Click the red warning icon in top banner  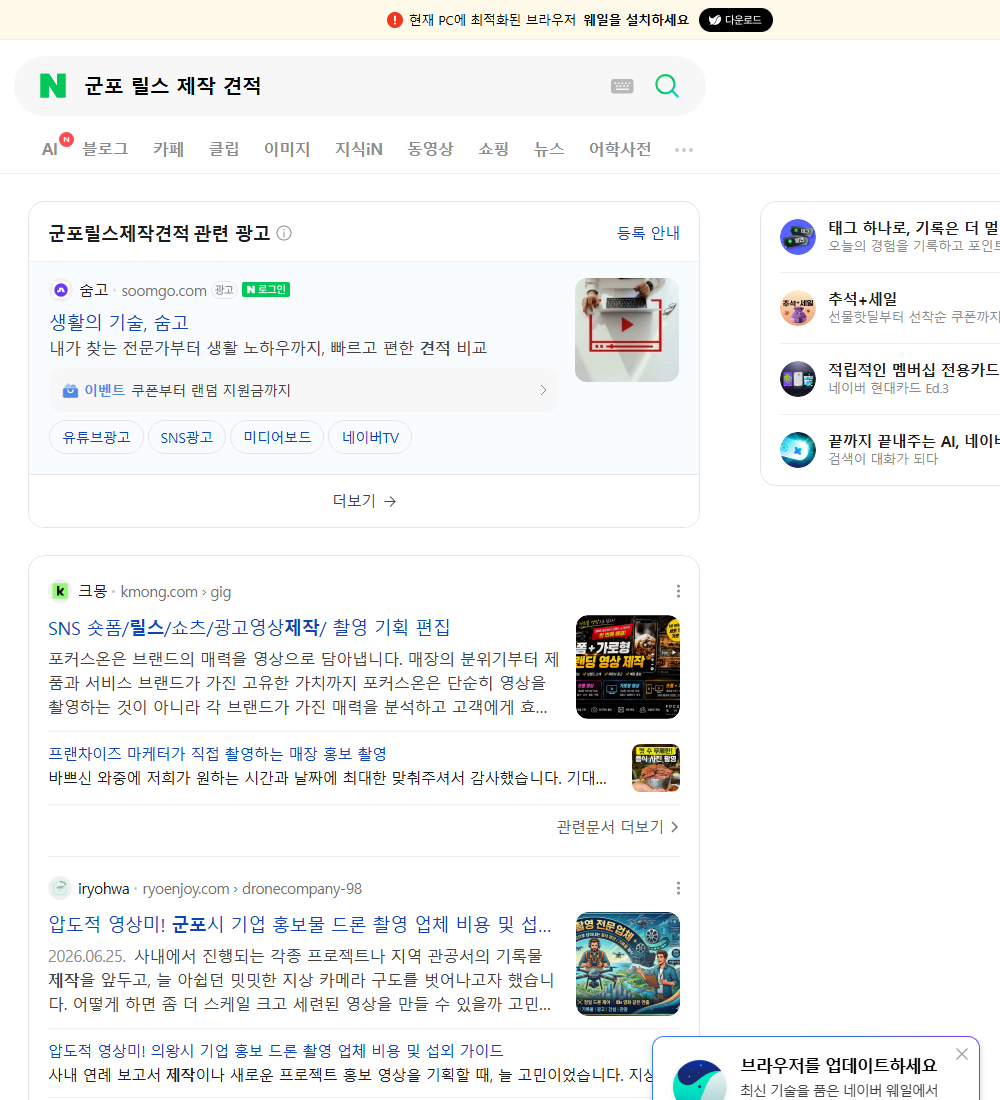coord(395,20)
